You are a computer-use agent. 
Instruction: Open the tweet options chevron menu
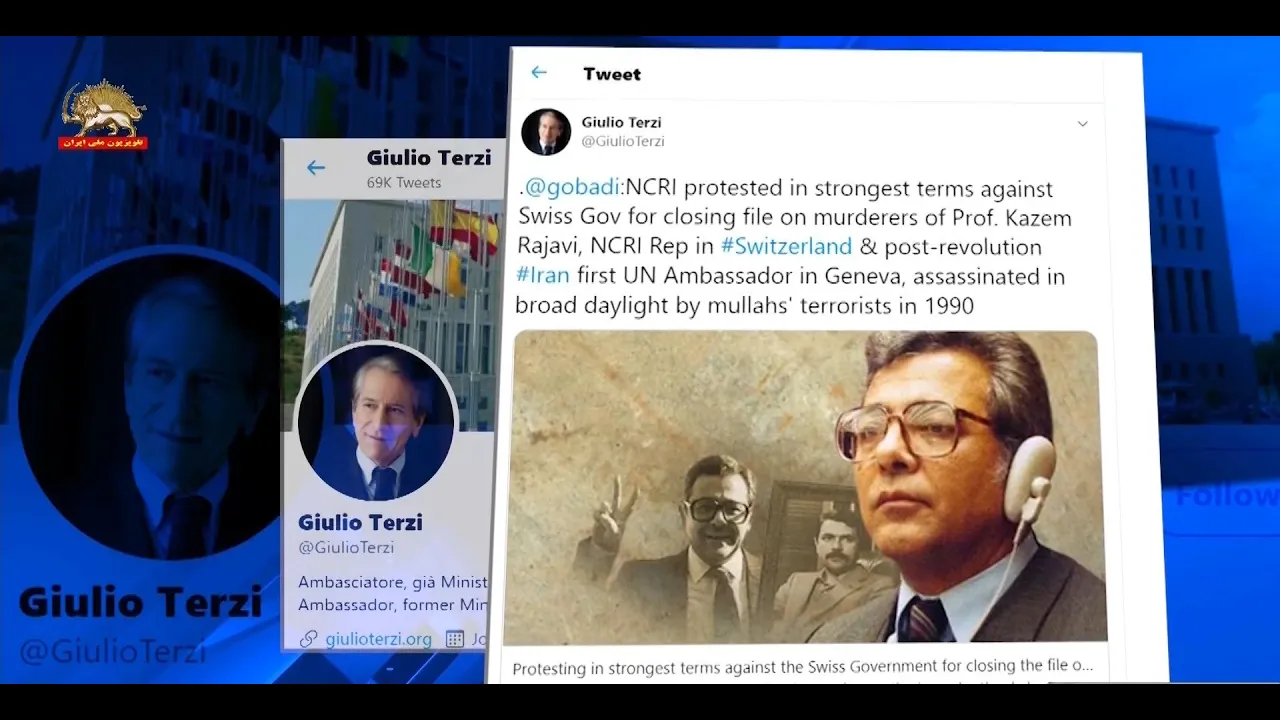(x=1082, y=124)
